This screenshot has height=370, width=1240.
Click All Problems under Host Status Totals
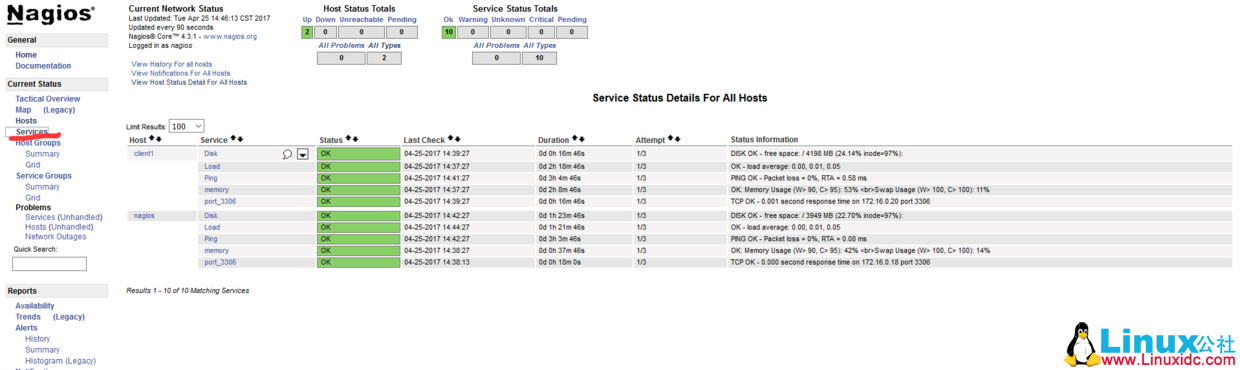341,46
